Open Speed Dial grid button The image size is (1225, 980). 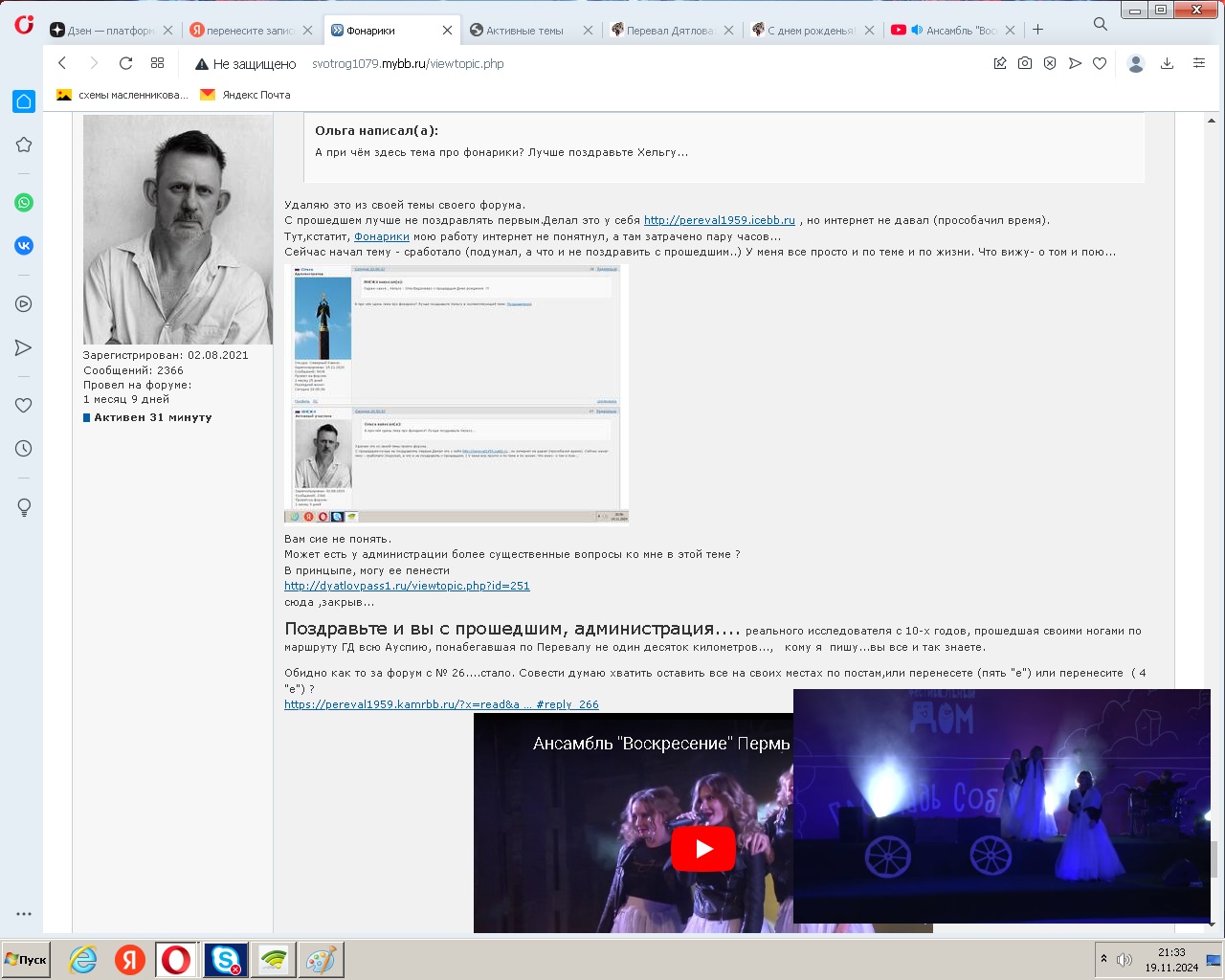158,63
